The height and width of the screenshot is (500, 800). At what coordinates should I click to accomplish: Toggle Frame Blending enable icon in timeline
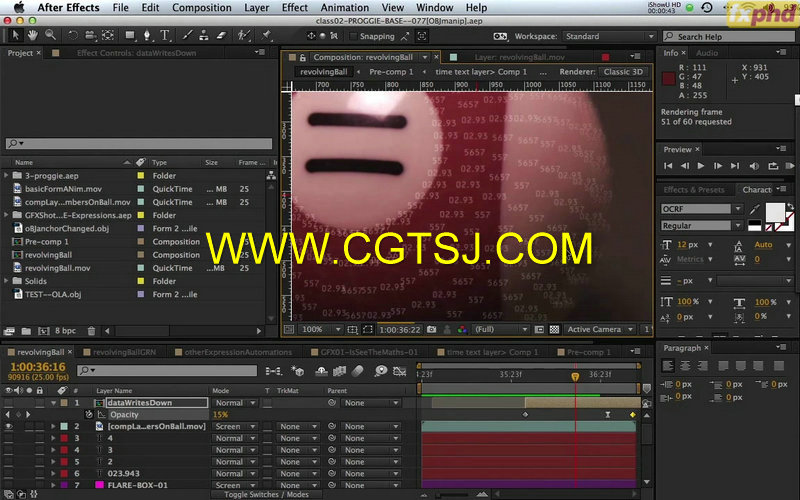(339, 371)
